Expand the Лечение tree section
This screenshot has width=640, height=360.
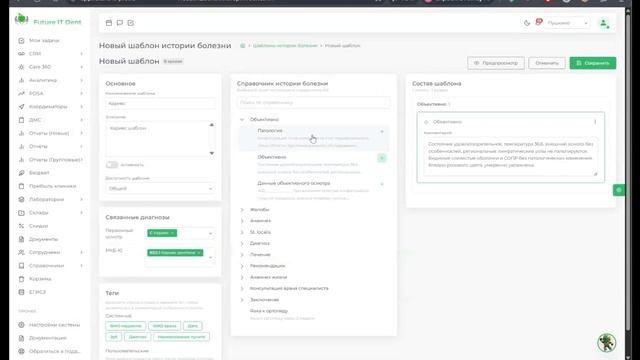point(242,255)
